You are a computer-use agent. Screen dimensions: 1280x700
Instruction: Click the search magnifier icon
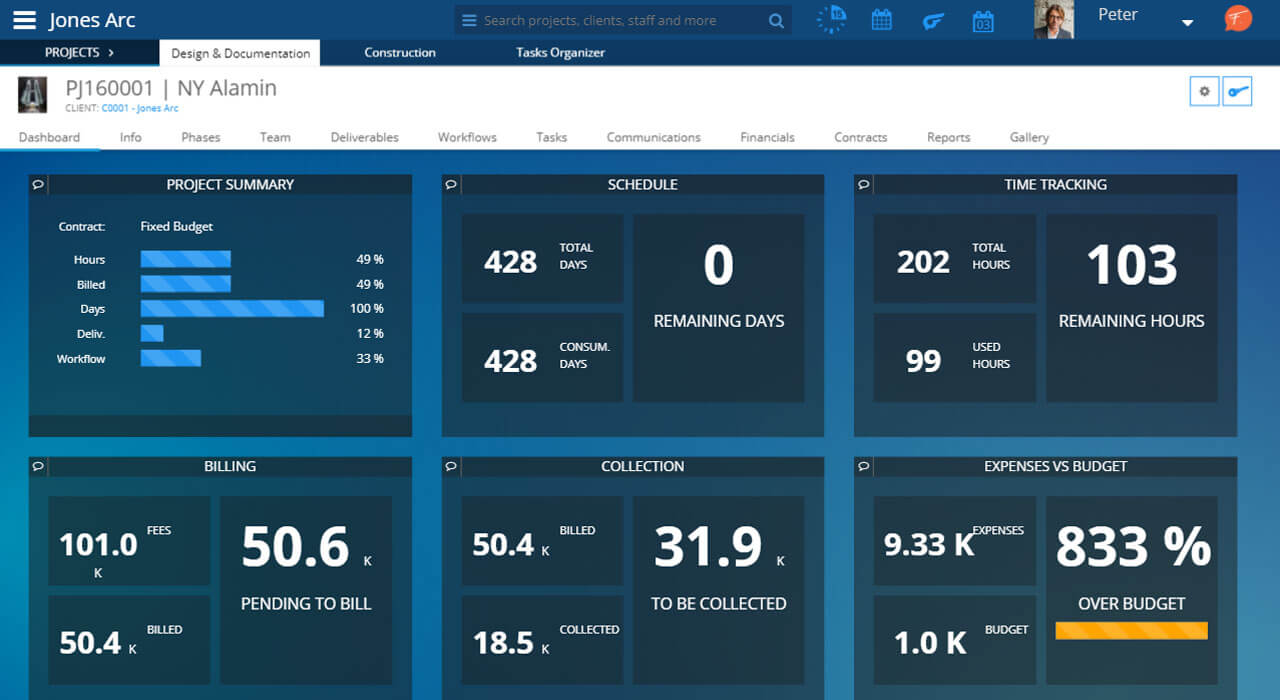776,20
